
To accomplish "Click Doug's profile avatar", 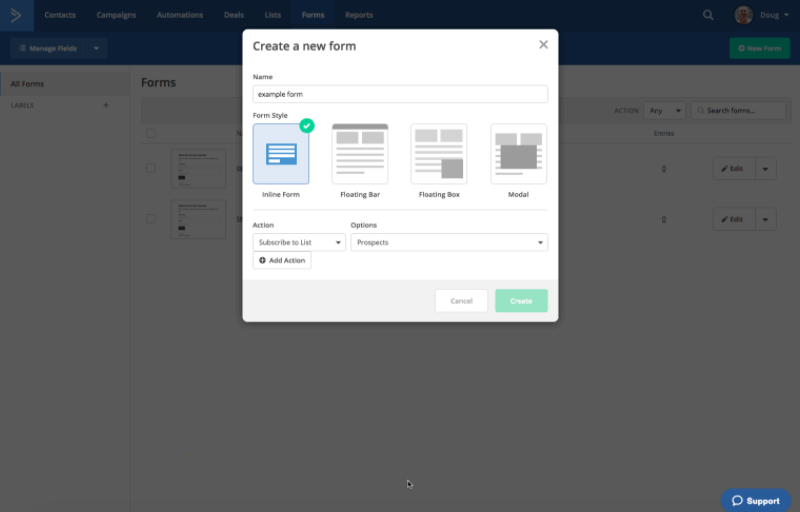I will point(743,15).
